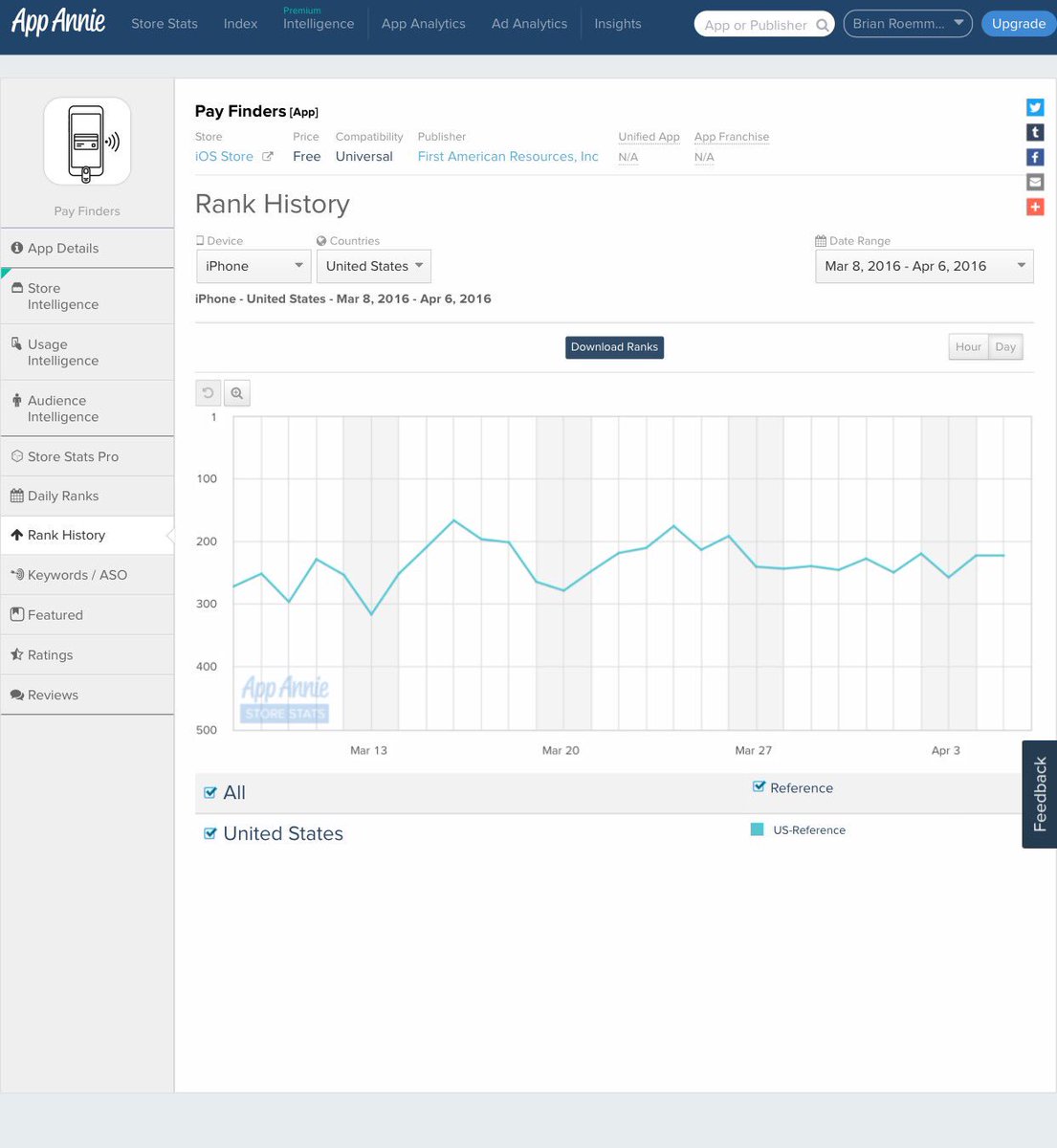This screenshot has width=1057, height=1148.
Task: Click the reset zoom undo icon
Action: coord(208,393)
